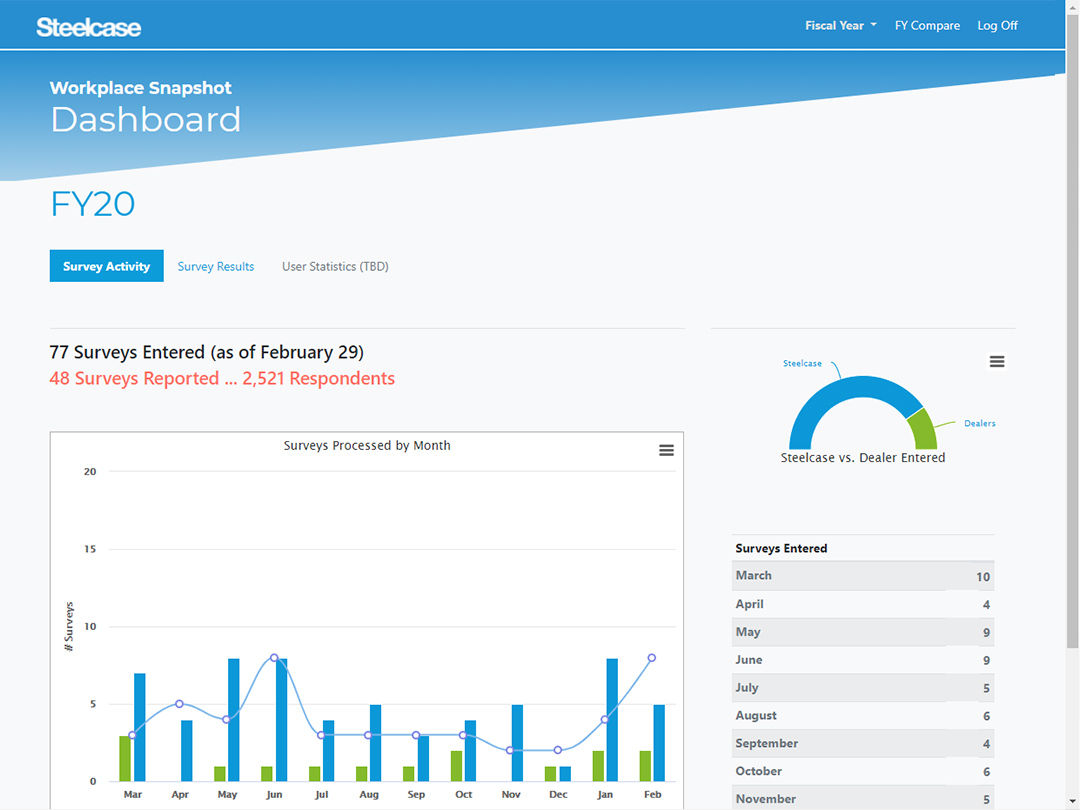Click the Dec label on the x-axis
Screen dimensions: 1080x810
pos(558,794)
